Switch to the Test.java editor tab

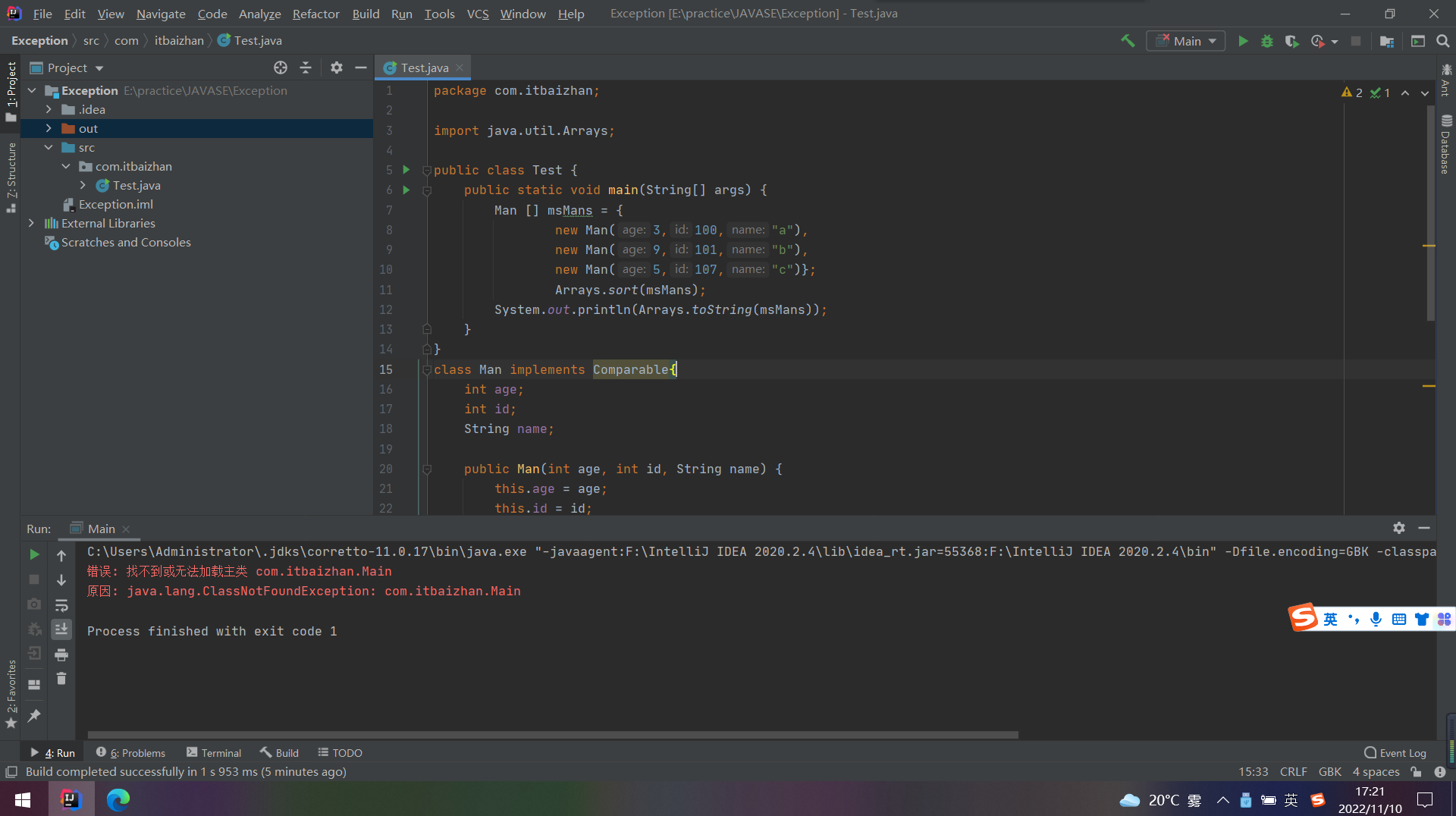[x=425, y=67]
